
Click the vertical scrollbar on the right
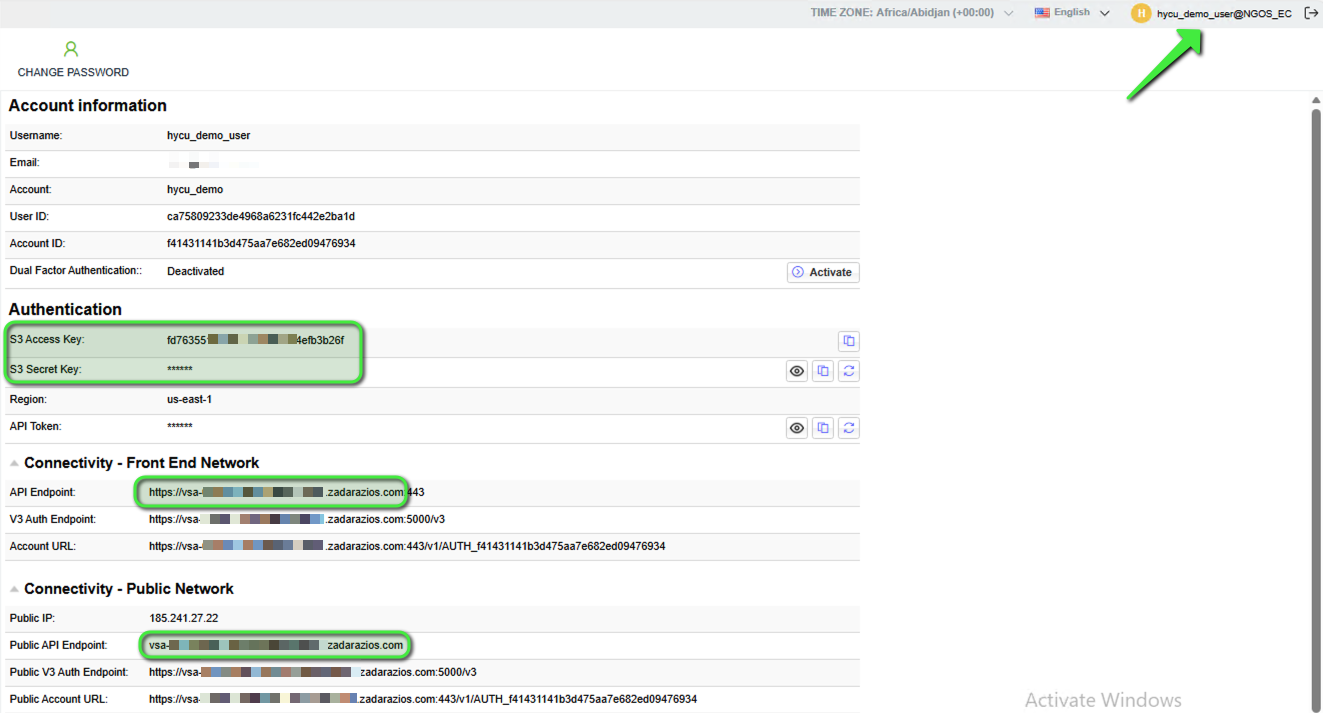[x=1315, y=400]
